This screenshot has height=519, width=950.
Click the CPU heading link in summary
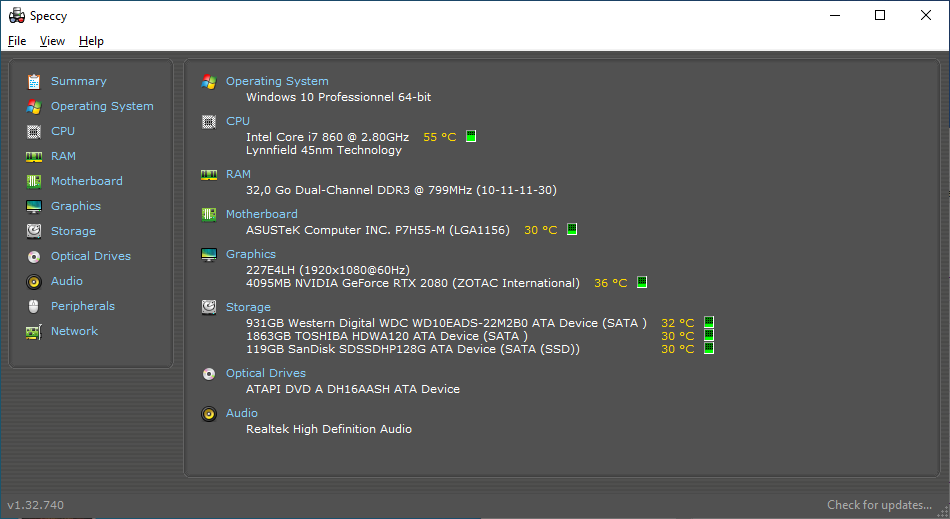tap(238, 121)
